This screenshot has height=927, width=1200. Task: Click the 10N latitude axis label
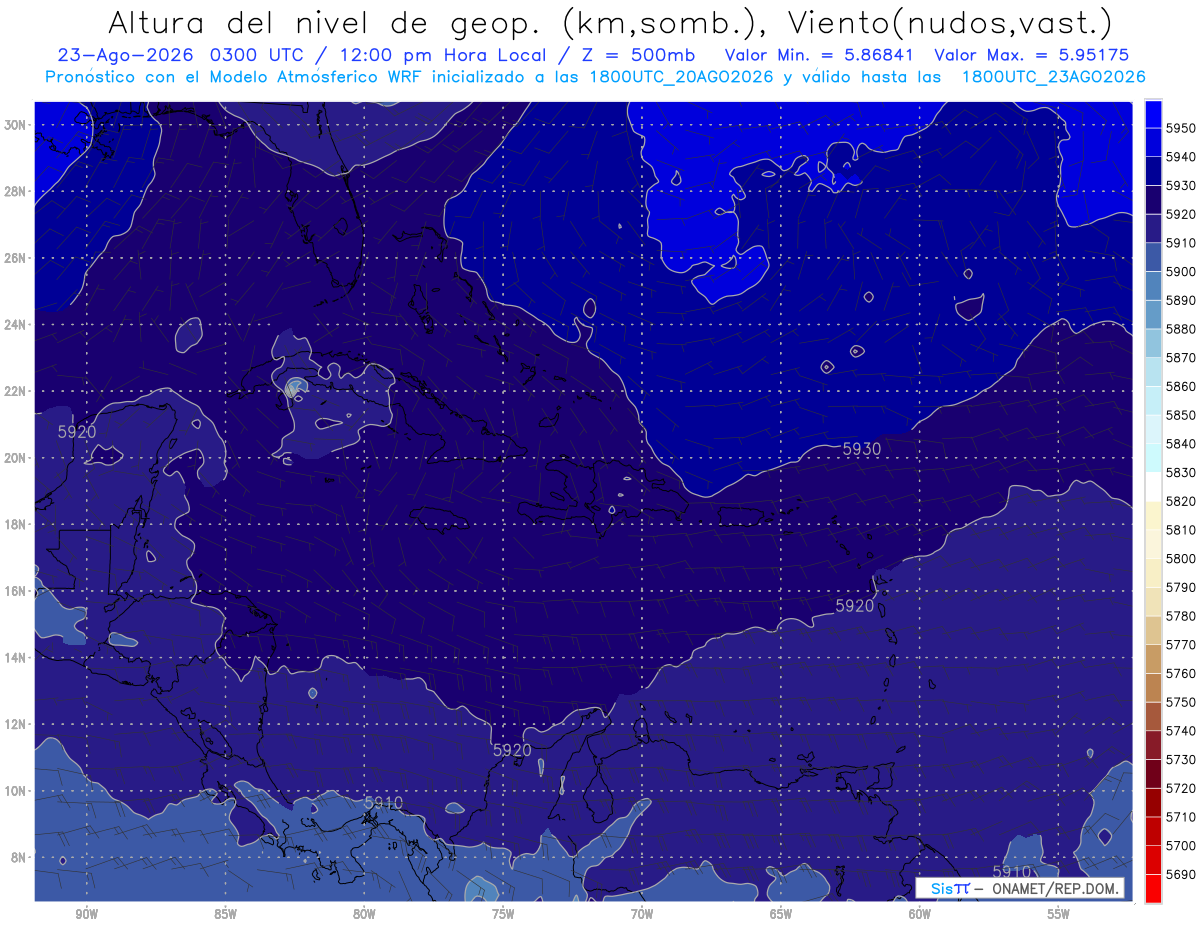pos(15,791)
